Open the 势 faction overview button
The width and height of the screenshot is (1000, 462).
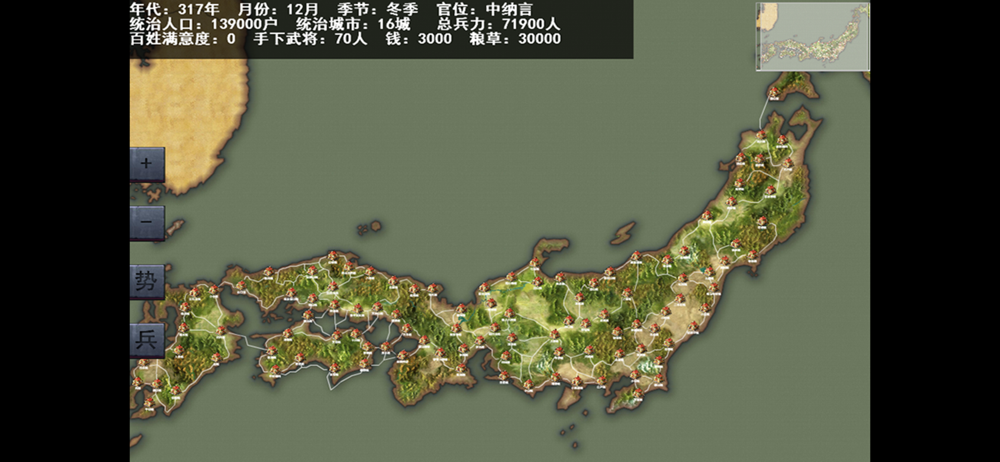tap(147, 281)
